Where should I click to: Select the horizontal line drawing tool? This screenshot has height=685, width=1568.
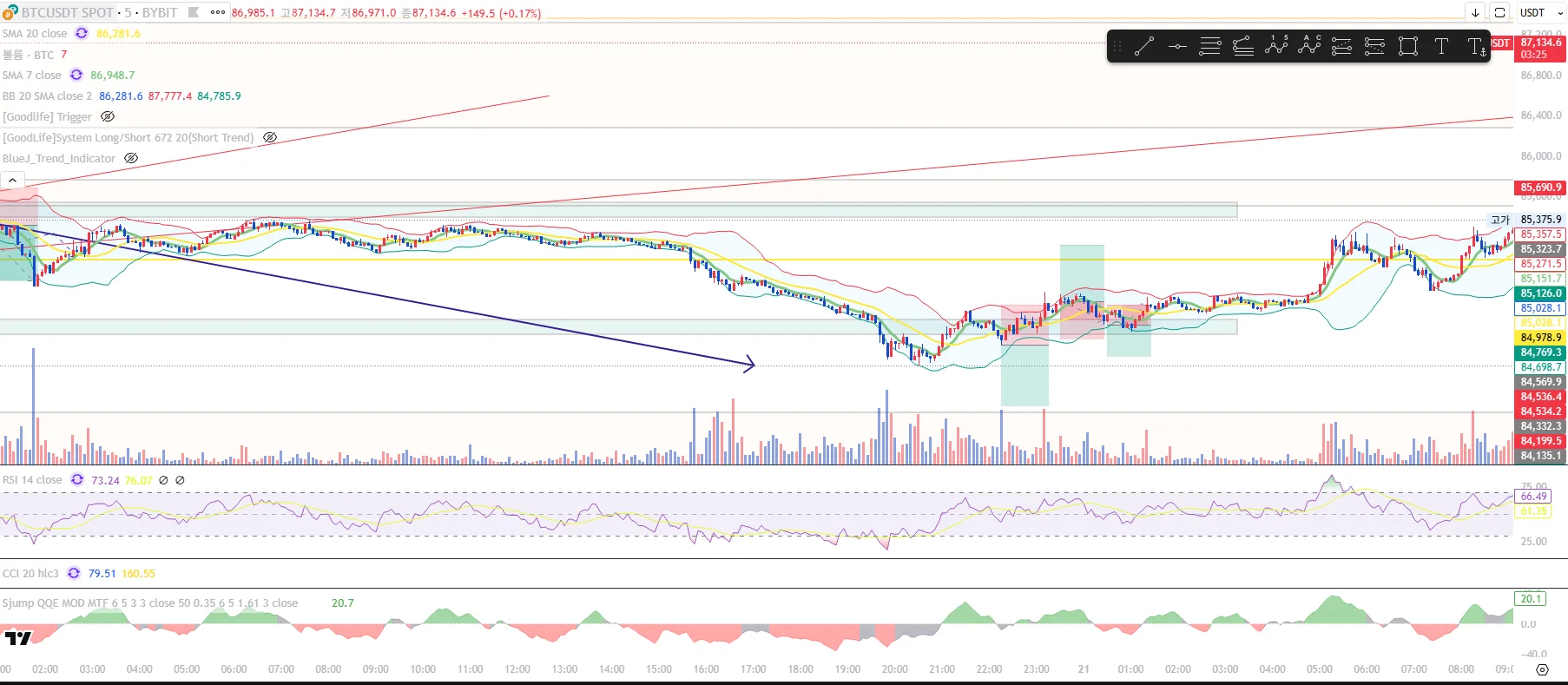1177,46
